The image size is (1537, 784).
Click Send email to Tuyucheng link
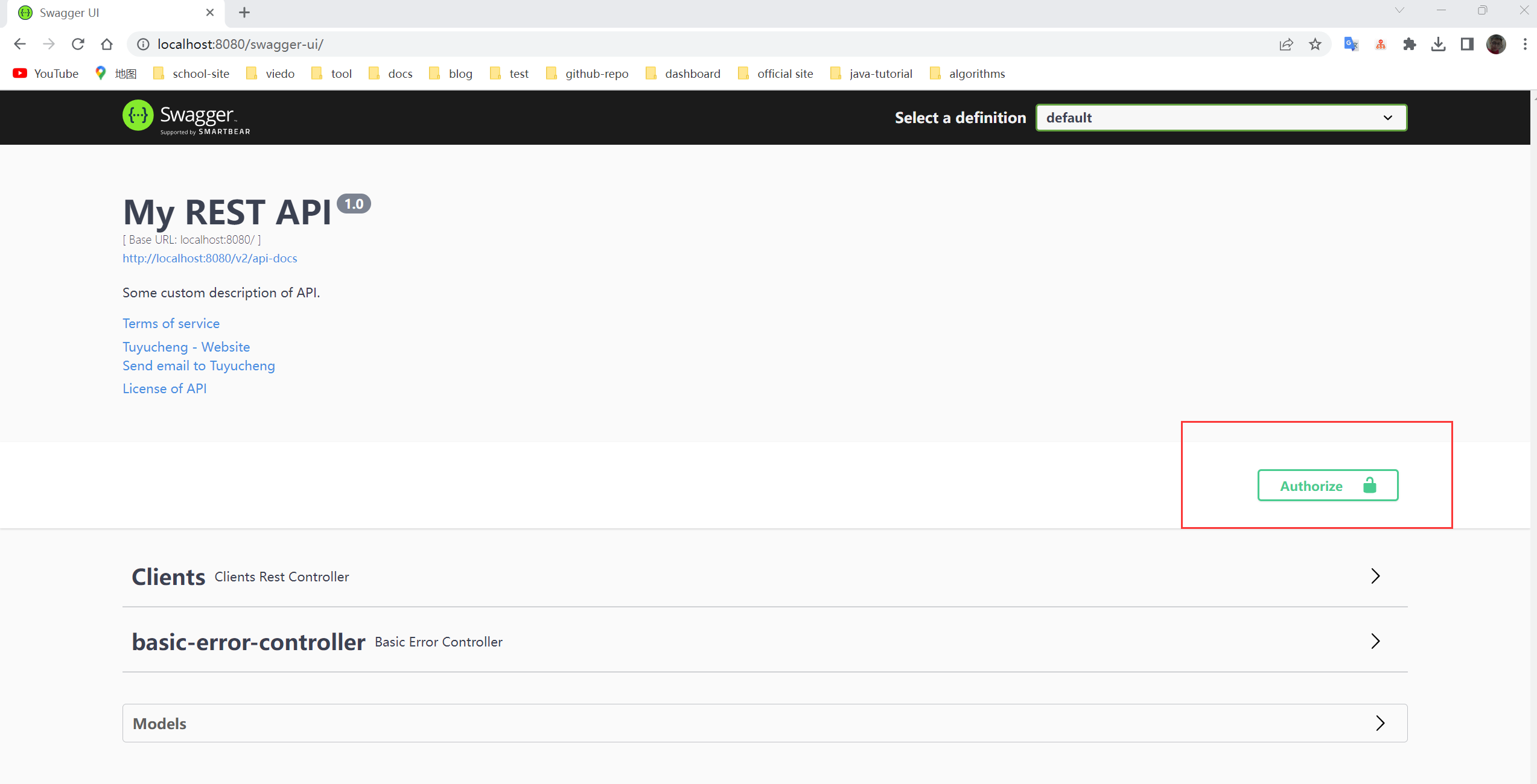(x=199, y=365)
